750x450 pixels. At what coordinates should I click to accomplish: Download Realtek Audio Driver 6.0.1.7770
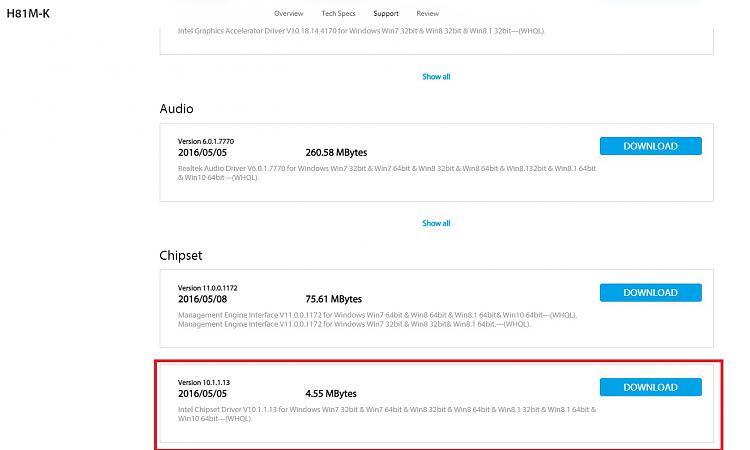[651, 146]
